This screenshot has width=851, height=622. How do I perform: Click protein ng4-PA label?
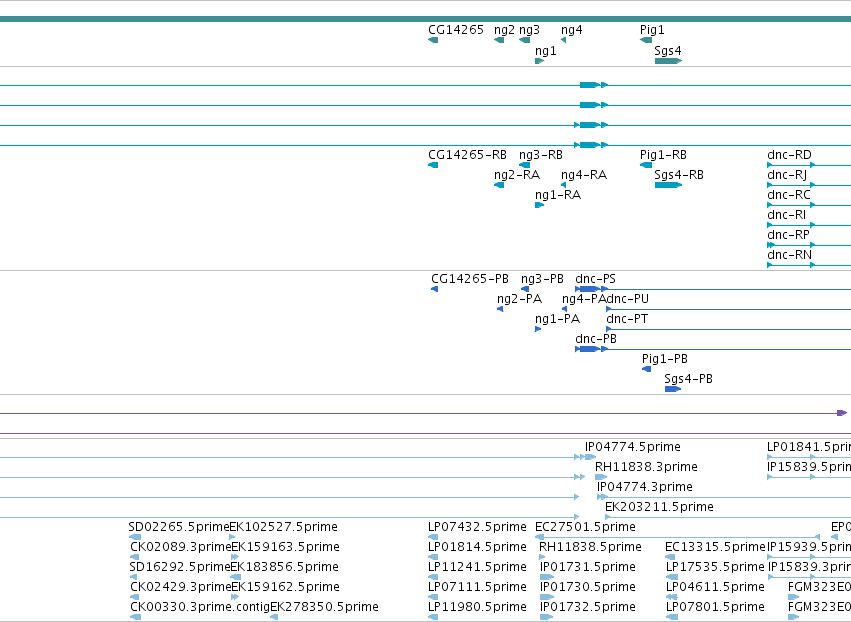click(583, 300)
